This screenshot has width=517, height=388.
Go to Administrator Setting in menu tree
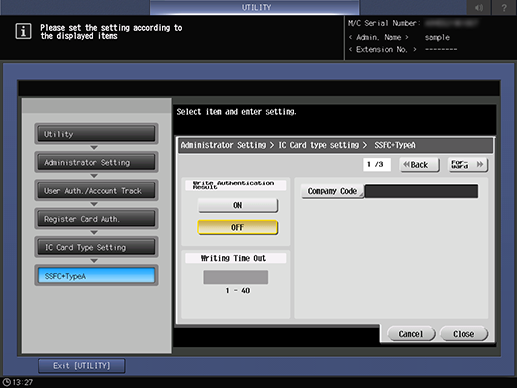[x=96, y=162]
